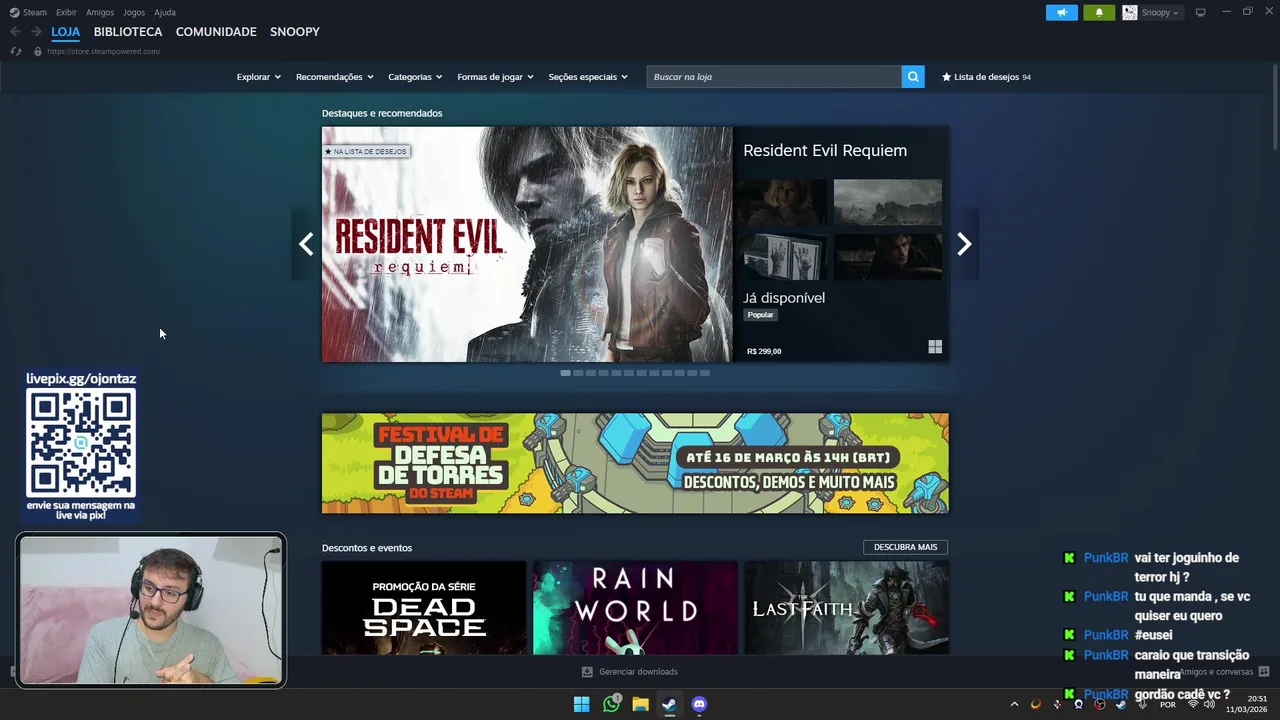This screenshot has width=1280, height=720.
Task: Click the DESCUBRA MAIS button
Action: (x=905, y=547)
